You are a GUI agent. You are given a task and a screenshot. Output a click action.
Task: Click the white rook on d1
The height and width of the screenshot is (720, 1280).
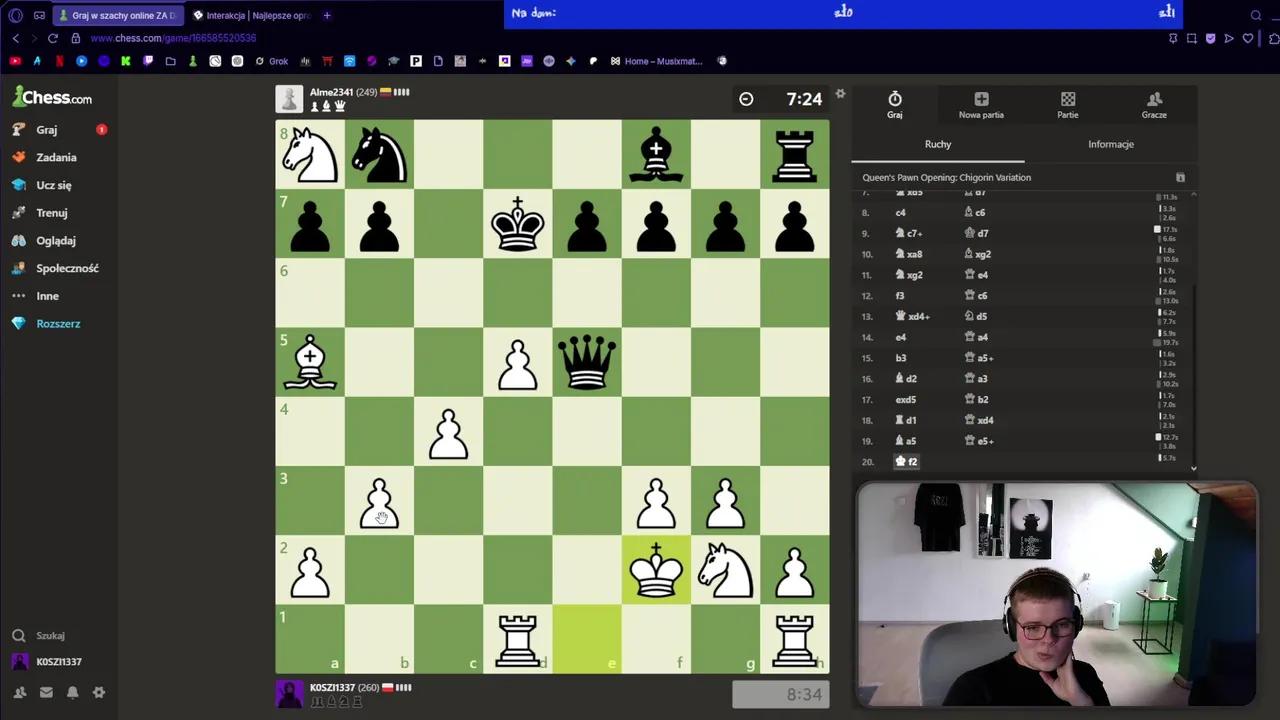click(x=518, y=639)
